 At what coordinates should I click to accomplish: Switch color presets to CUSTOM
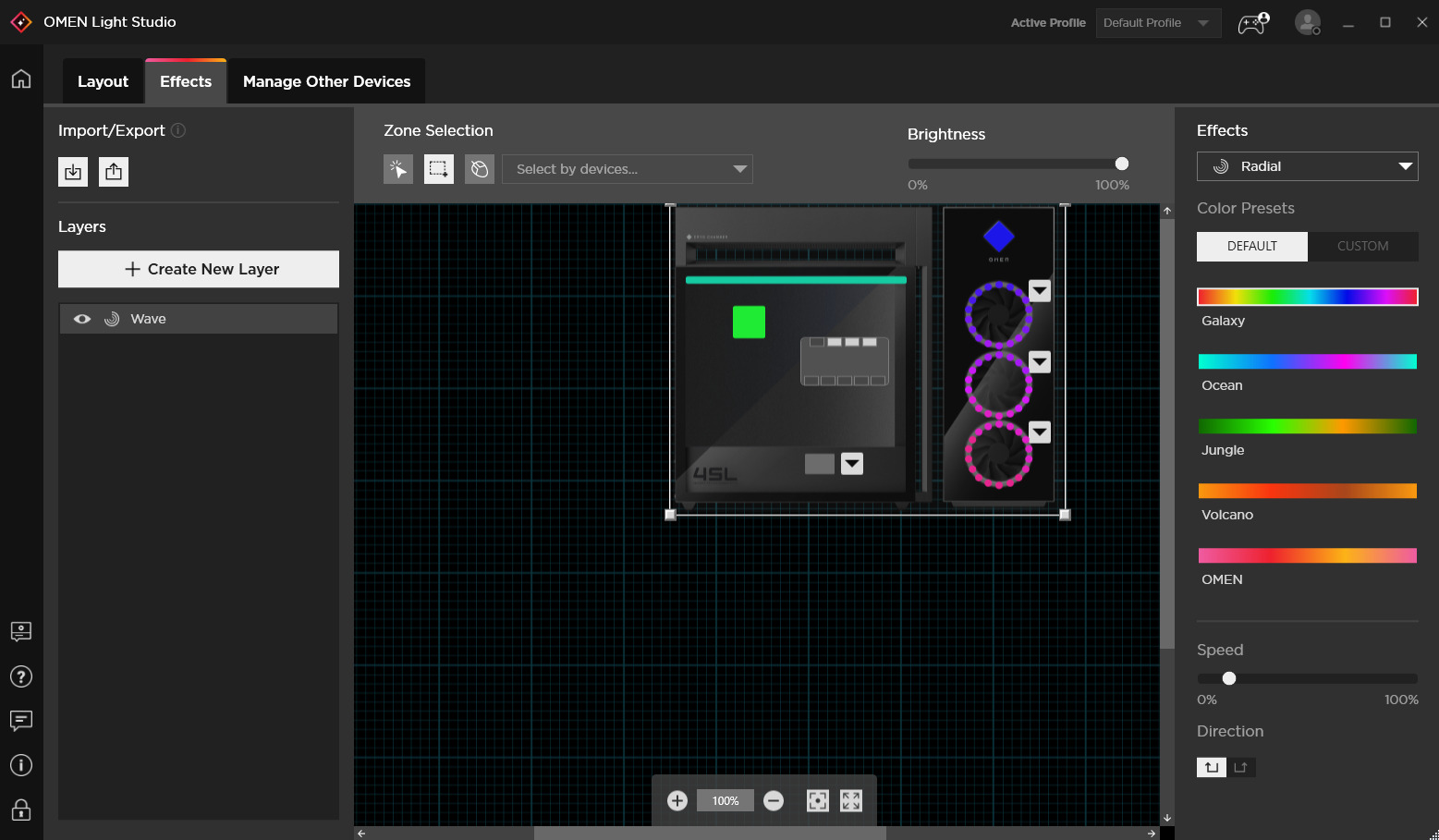click(x=1362, y=246)
